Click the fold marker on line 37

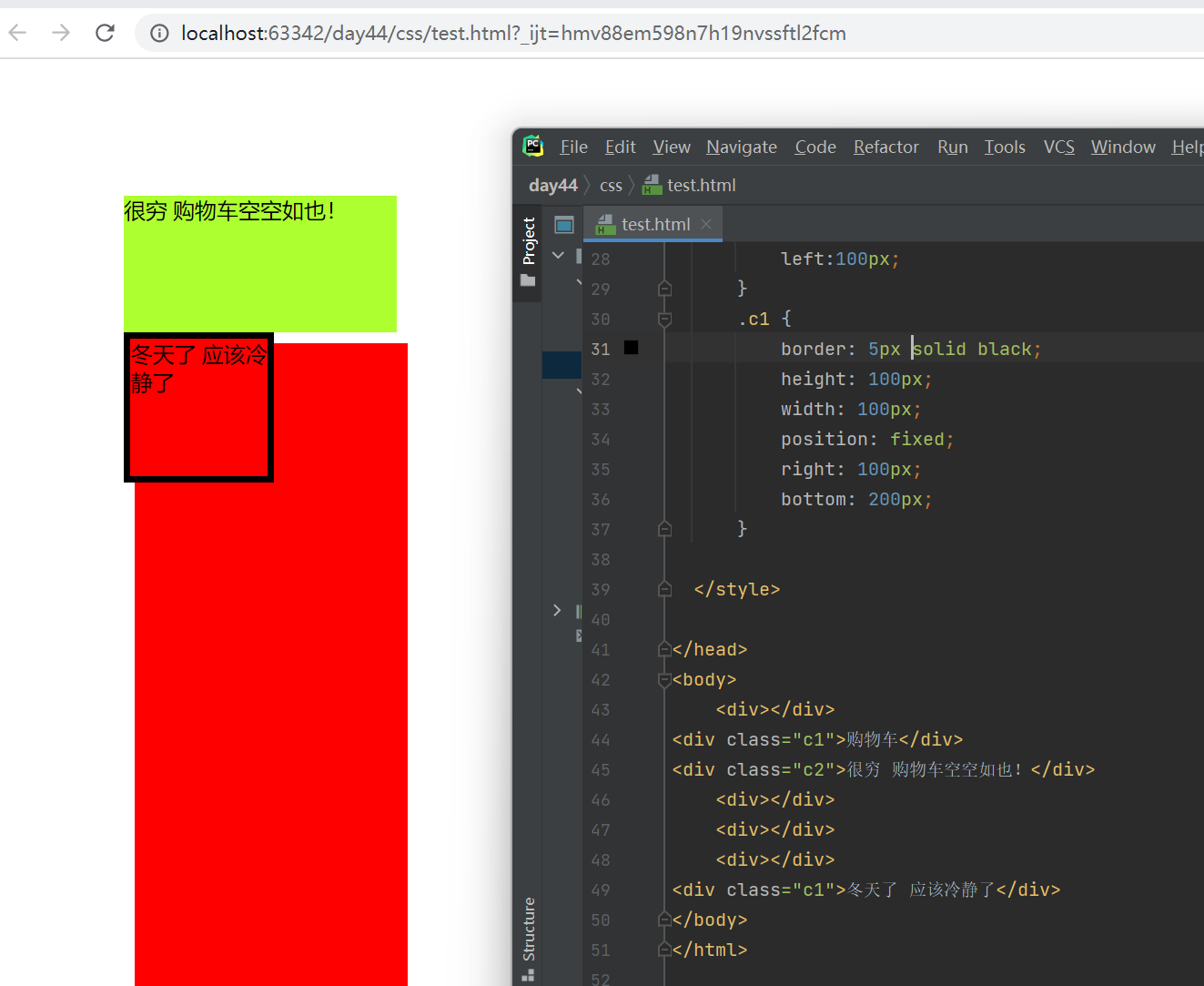coord(664,529)
